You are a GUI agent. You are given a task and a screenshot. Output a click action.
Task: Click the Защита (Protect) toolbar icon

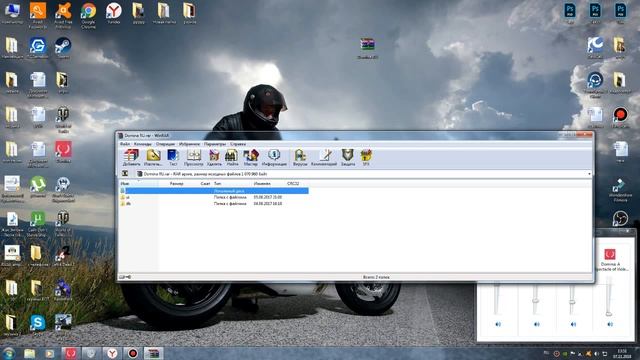[348, 157]
